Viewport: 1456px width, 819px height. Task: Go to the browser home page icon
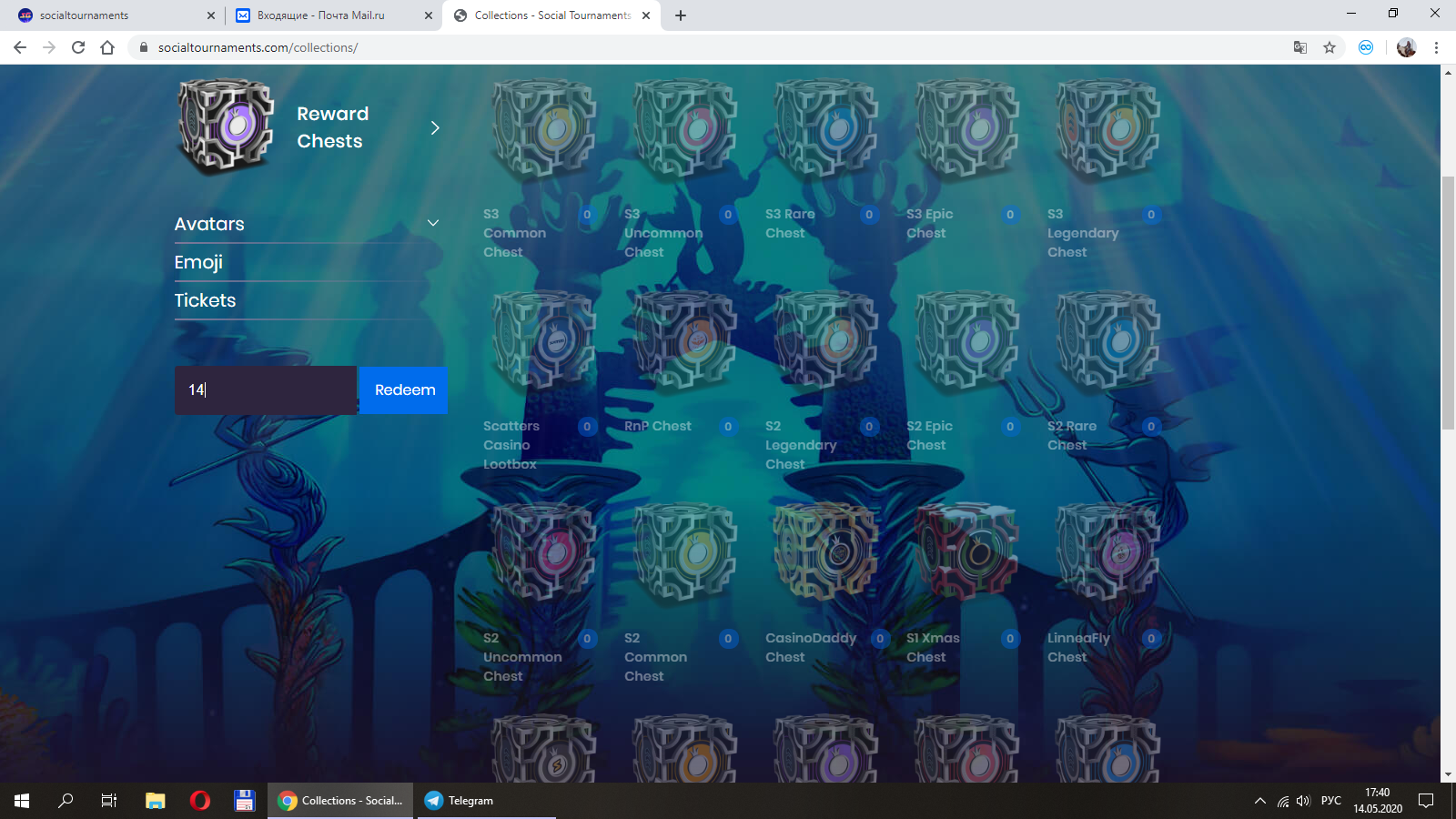pyautogui.click(x=107, y=47)
